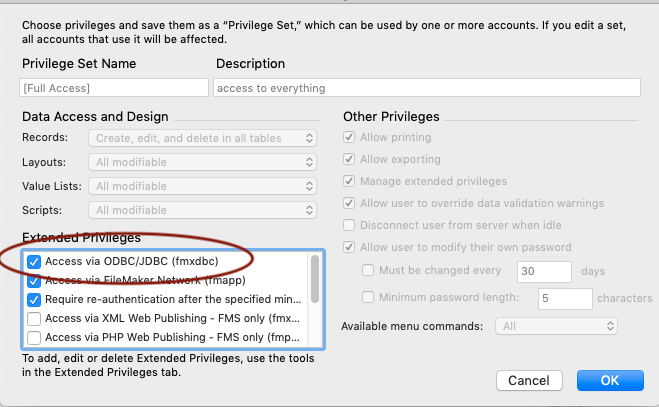The image size is (659, 407).
Task: Check Must be changed every checkbox
Action: tap(368, 270)
